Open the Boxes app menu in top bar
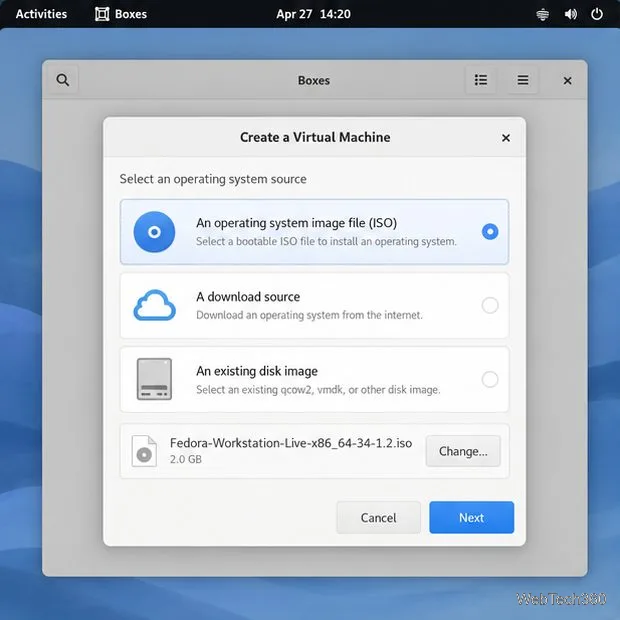This screenshot has width=620, height=620. (121, 14)
